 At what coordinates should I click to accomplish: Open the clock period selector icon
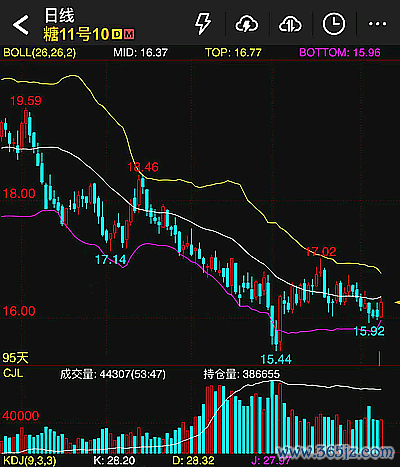click(334, 24)
